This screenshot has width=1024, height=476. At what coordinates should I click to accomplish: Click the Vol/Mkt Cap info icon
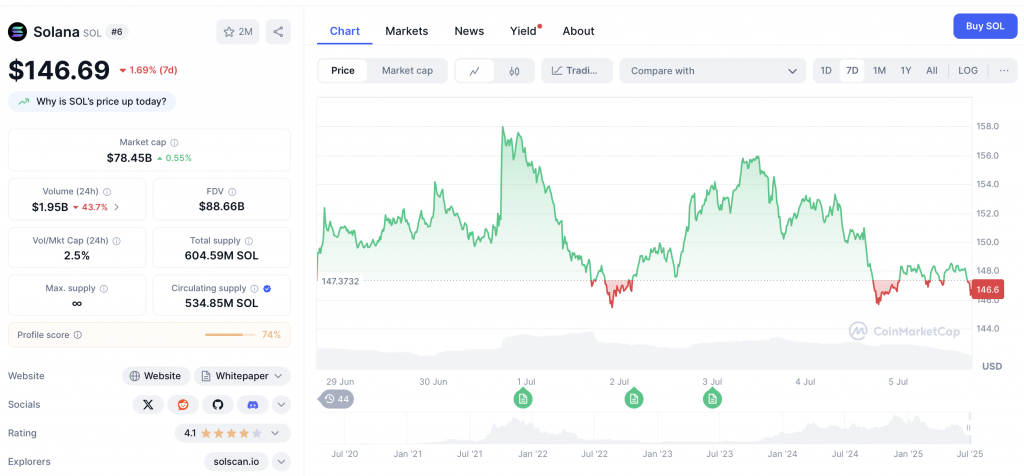point(117,241)
